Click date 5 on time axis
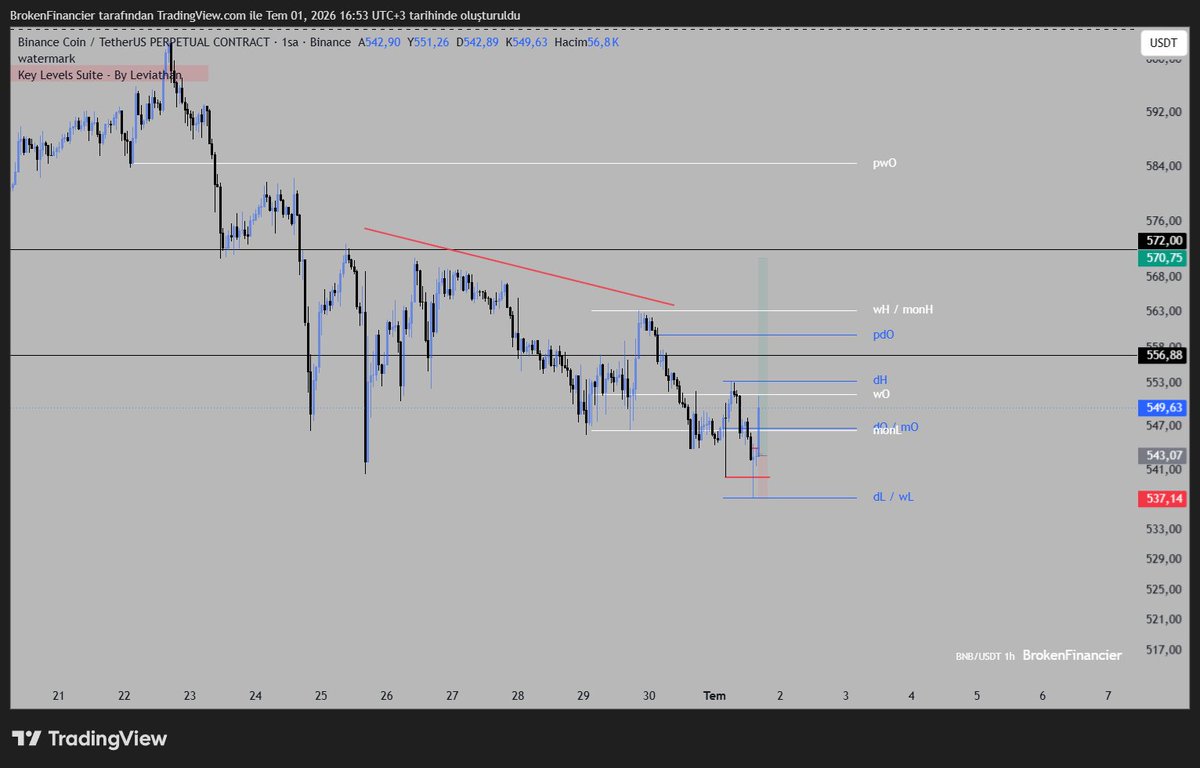 (977, 695)
